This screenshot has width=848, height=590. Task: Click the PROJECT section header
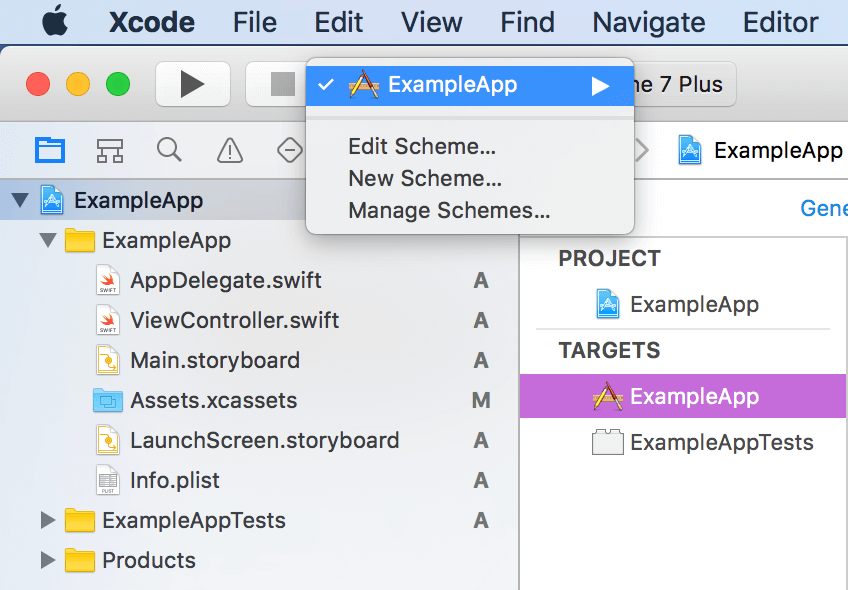pos(610,258)
